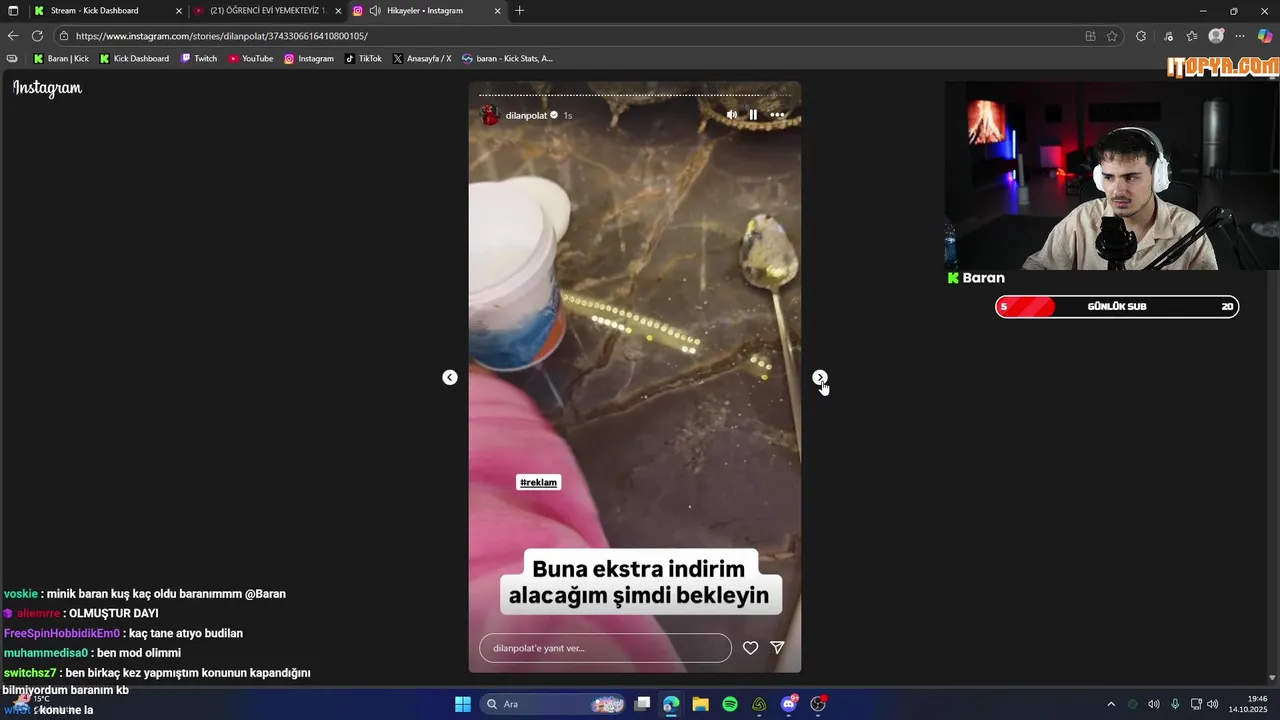Open the favorites bar folder icon
Screen dimensions: 1280x720
click(x=12, y=58)
